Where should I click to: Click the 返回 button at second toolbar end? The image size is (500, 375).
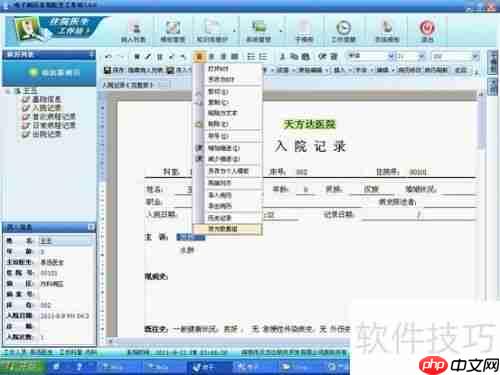pos(461,70)
